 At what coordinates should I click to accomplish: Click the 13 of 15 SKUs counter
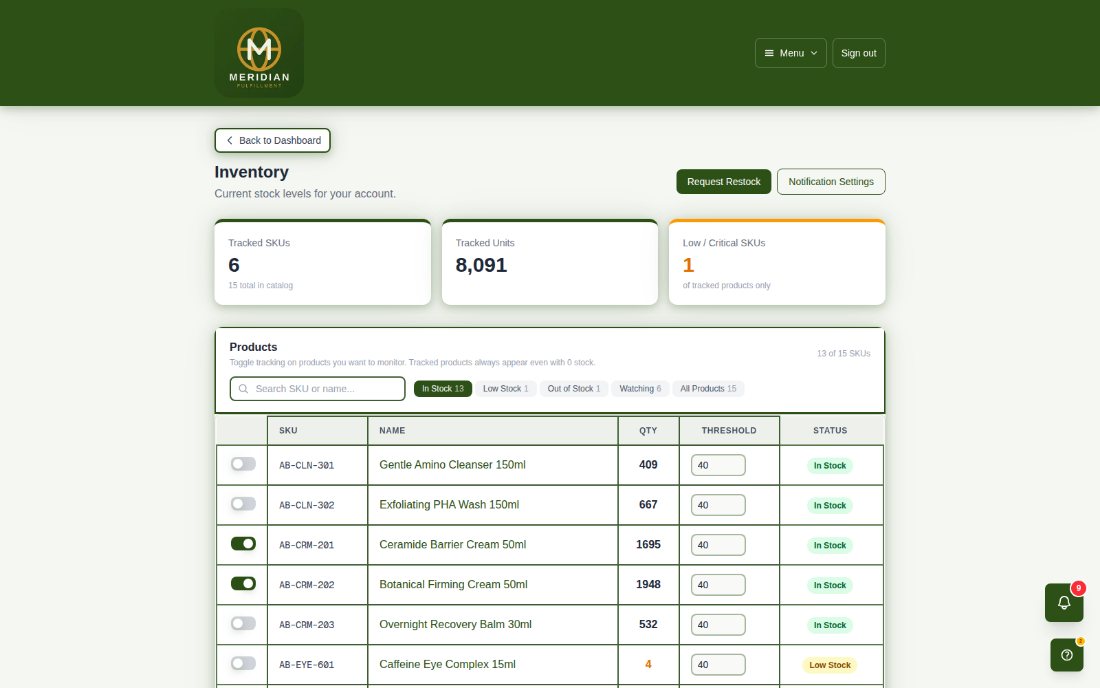pos(843,353)
